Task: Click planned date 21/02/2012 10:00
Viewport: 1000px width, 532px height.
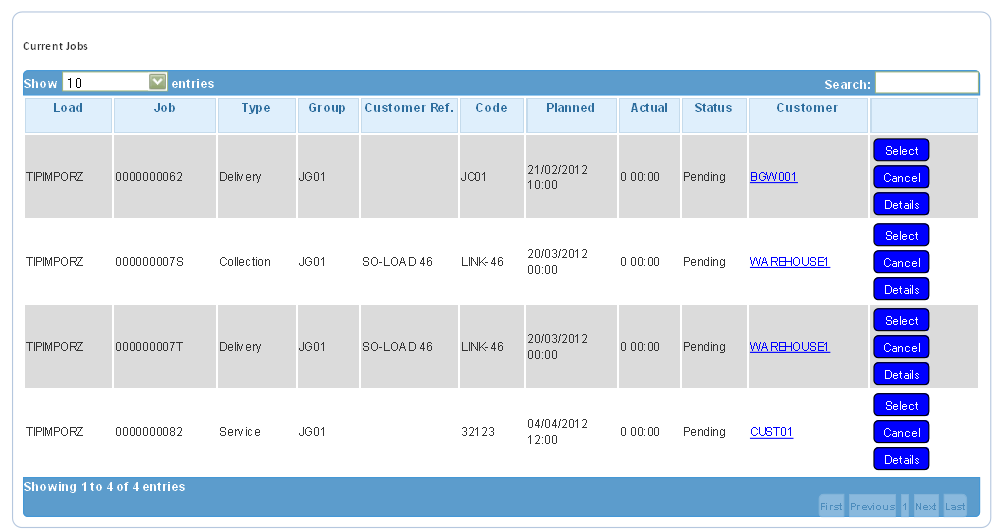Action: (557, 177)
